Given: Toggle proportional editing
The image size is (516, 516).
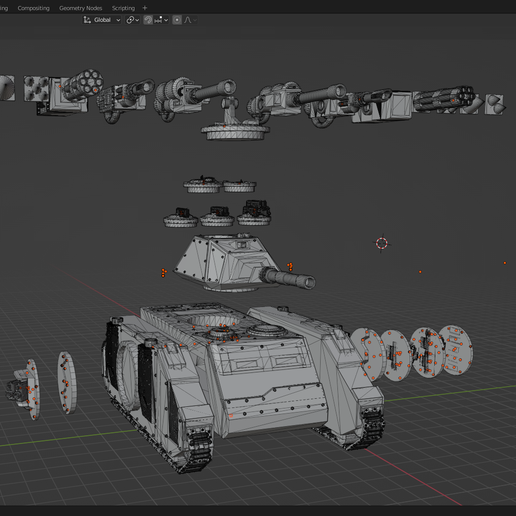Looking at the screenshot, I should 177,20.
